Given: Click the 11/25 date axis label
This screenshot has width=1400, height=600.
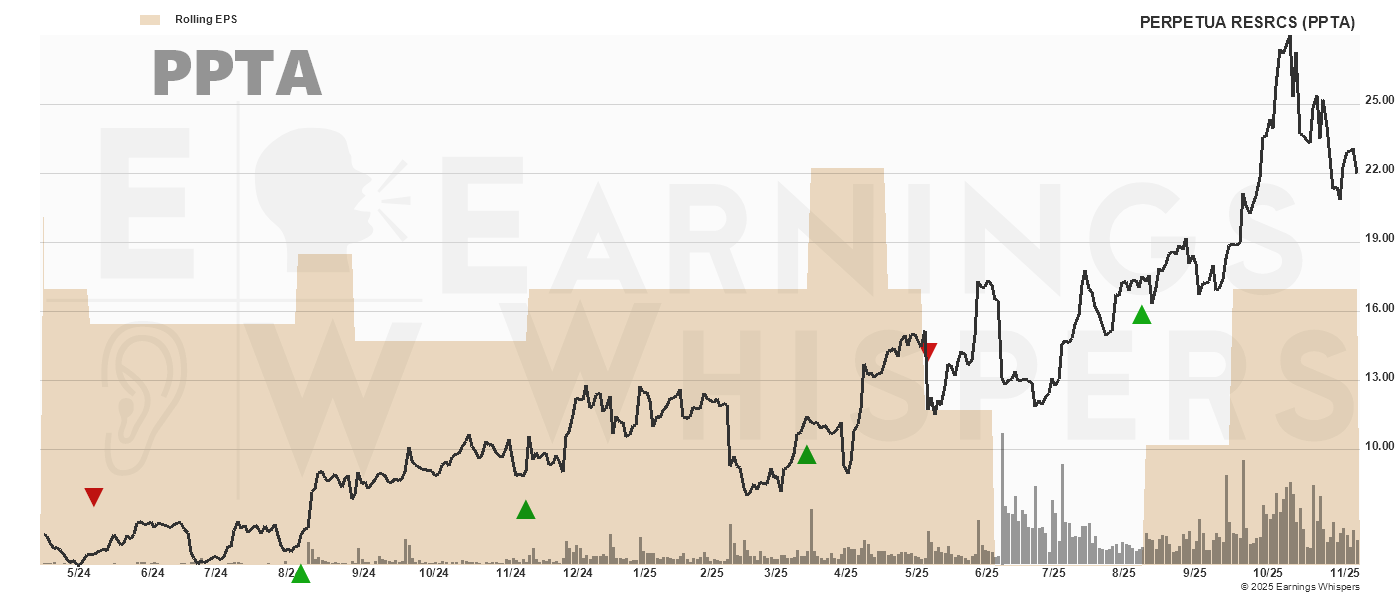Looking at the screenshot, I should coord(1345,573).
